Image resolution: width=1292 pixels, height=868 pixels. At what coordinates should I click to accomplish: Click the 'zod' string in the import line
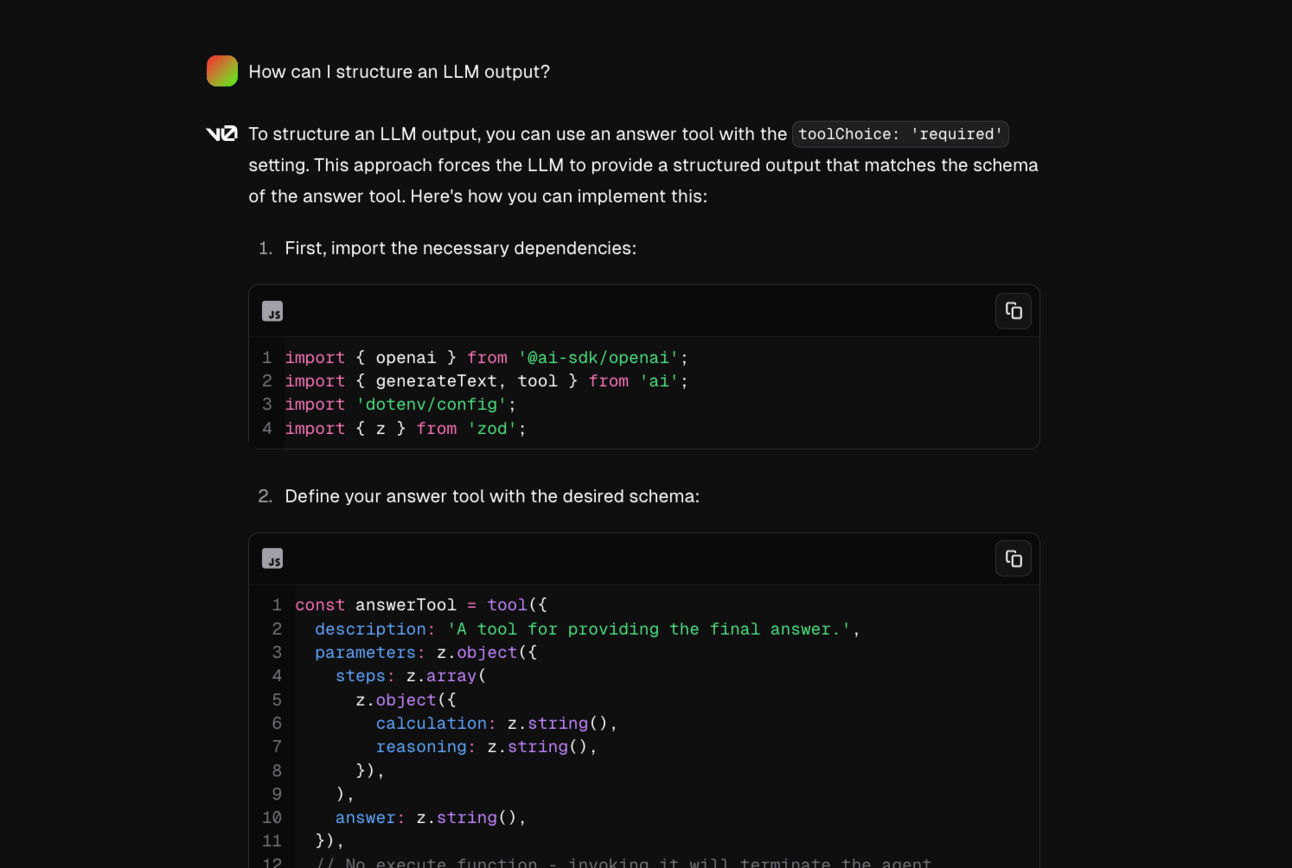tap(492, 429)
